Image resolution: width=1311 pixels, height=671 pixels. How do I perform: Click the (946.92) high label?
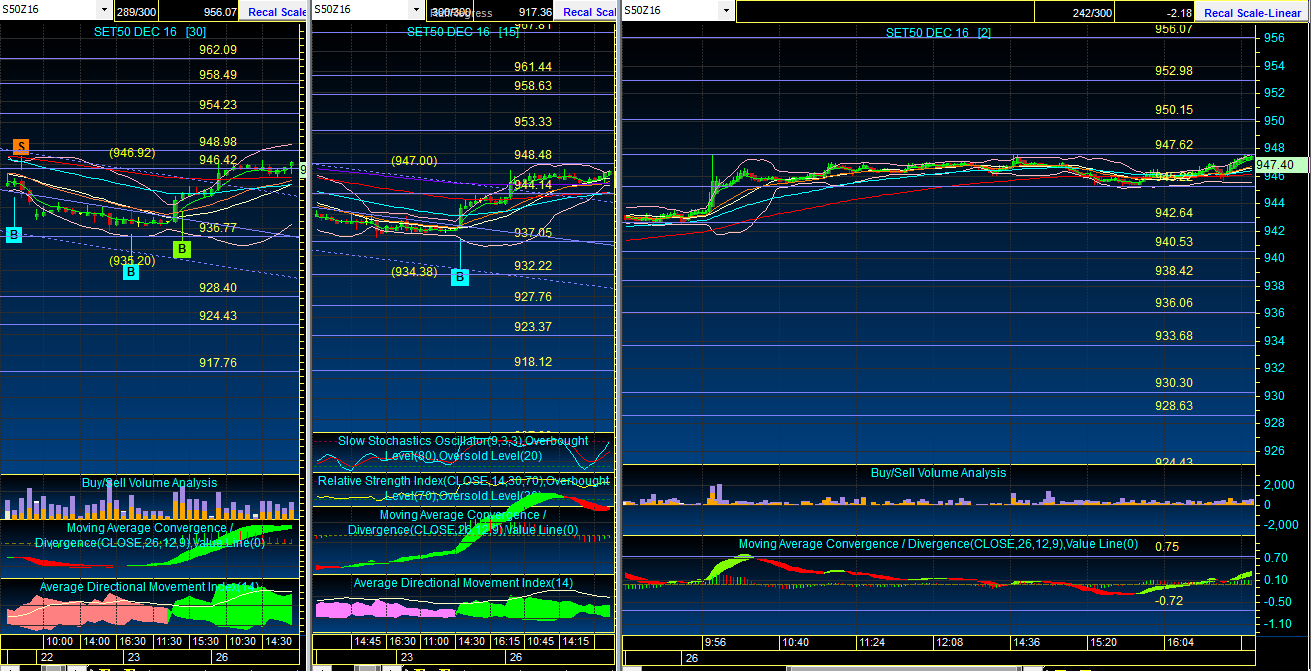(132, 153)
